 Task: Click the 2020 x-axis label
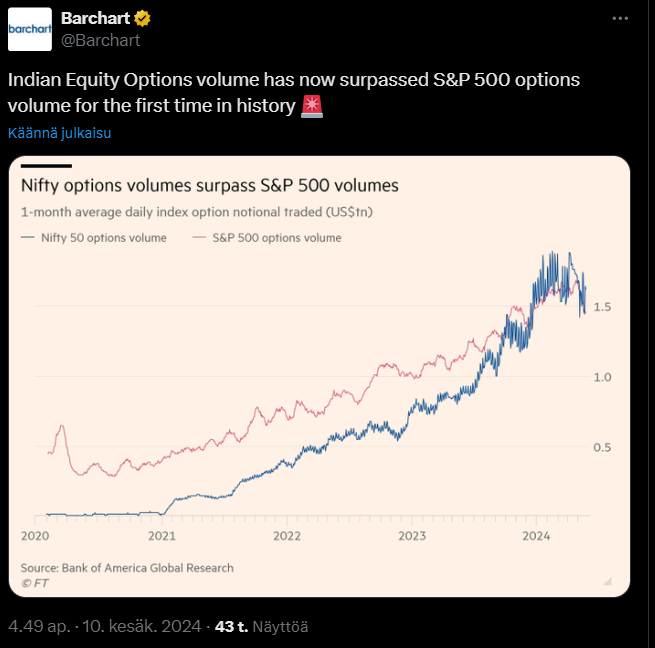[x=35, y=536]
